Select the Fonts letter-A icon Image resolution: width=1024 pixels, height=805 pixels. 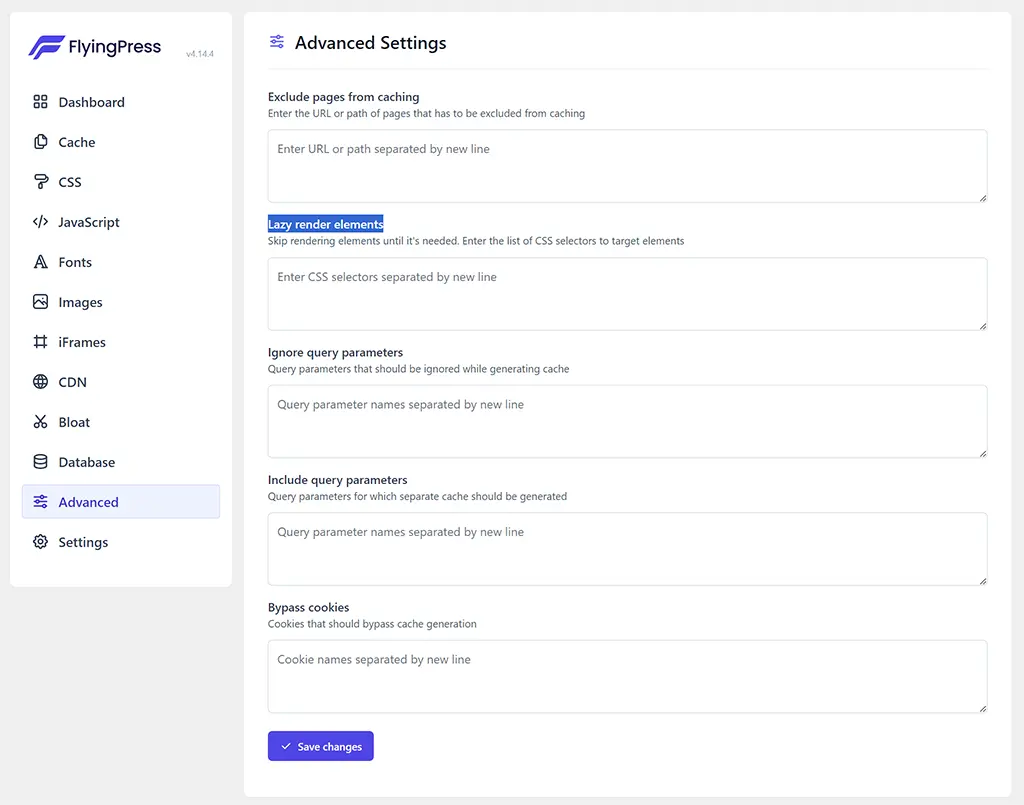40,262
